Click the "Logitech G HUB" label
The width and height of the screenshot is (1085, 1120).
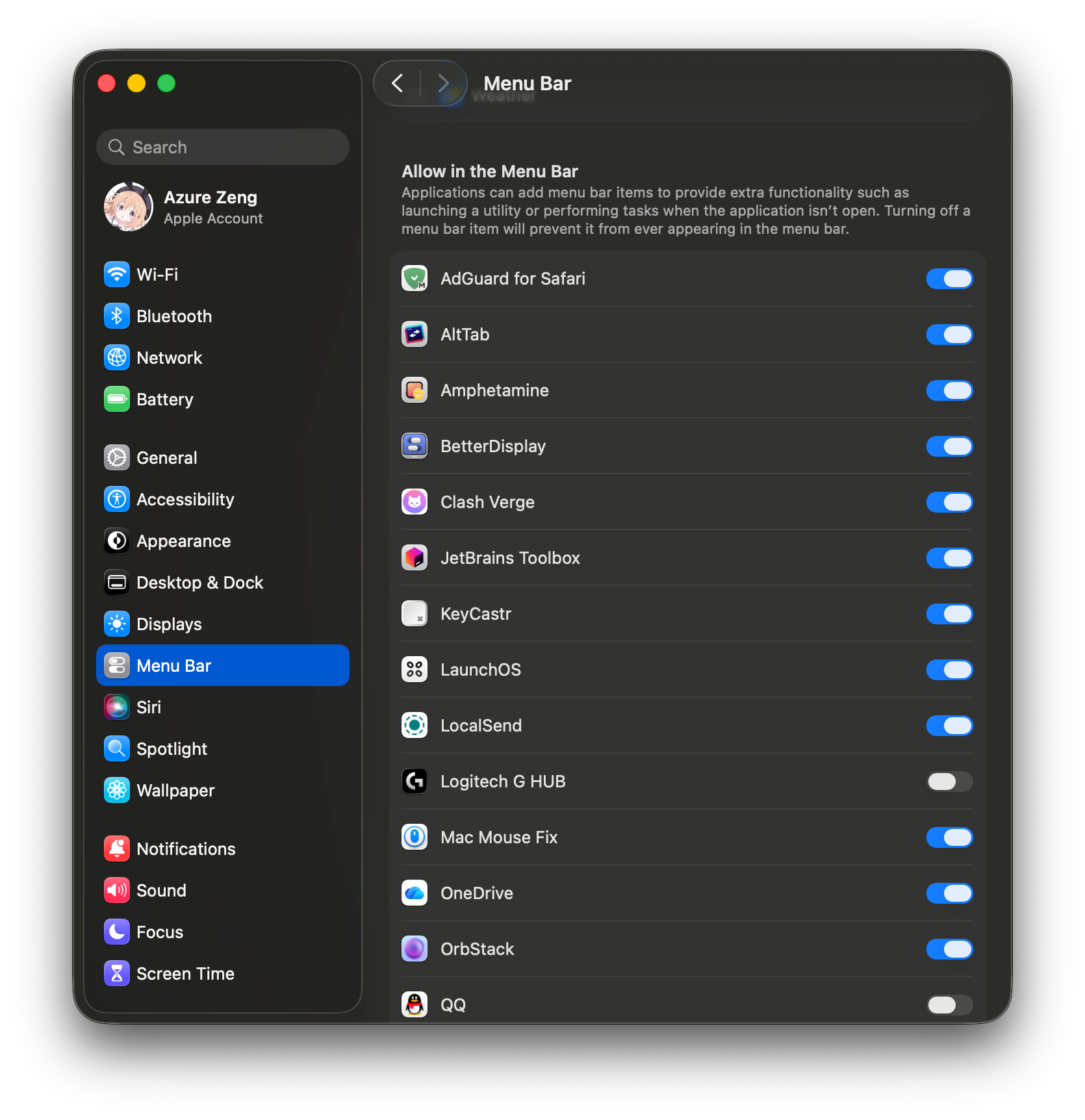[x=503, y=782]
